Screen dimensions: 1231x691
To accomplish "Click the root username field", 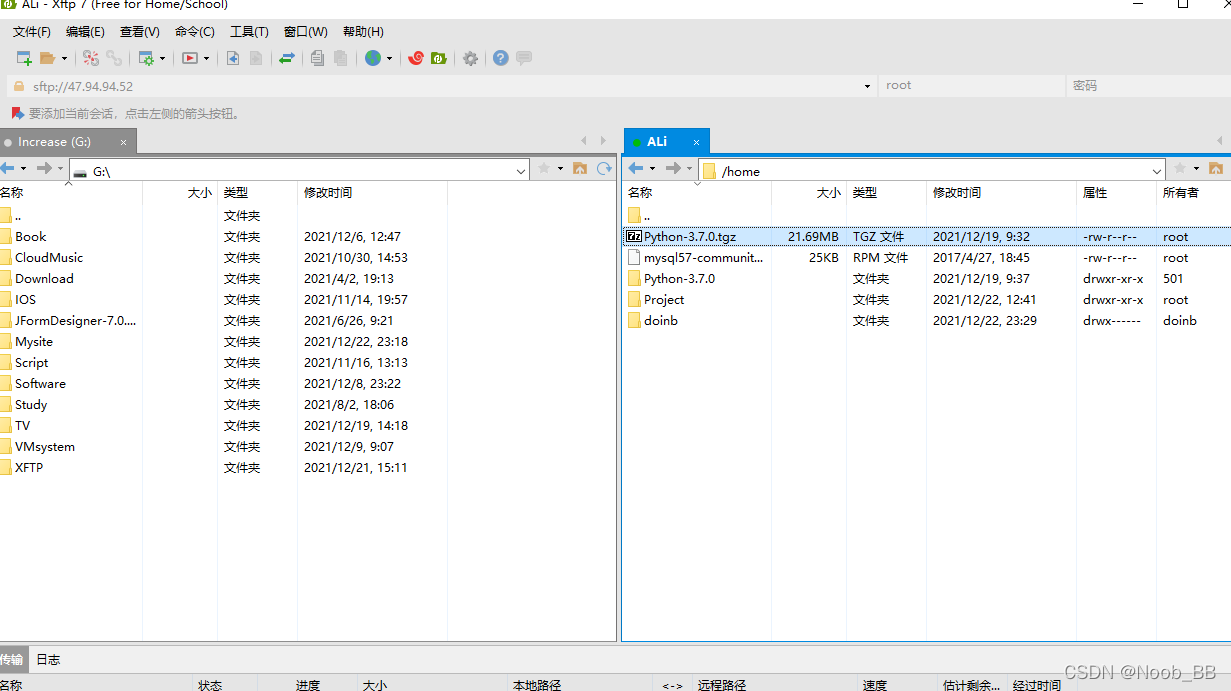I will pyautogui.click(x=971, y=86).
